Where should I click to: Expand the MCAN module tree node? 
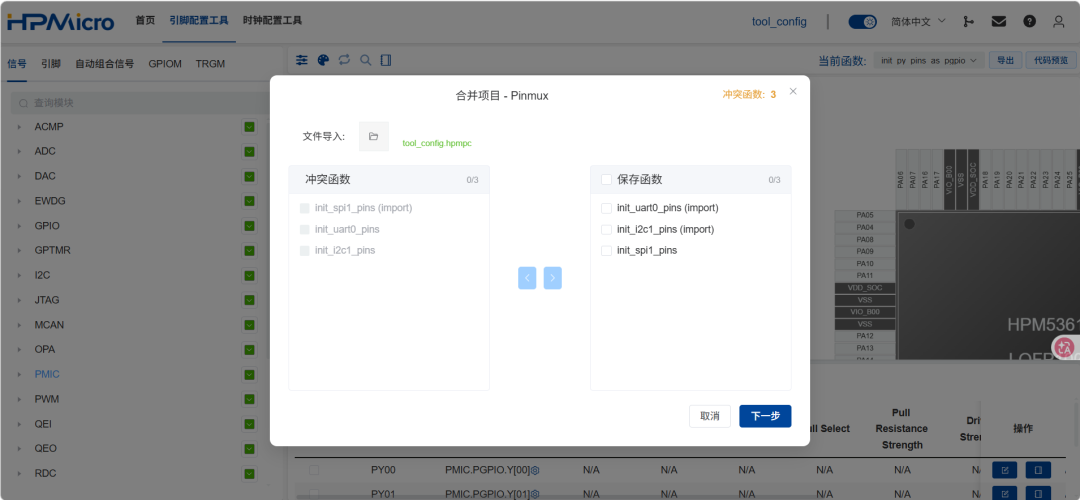pyautogui.click(x=19, y=325)
